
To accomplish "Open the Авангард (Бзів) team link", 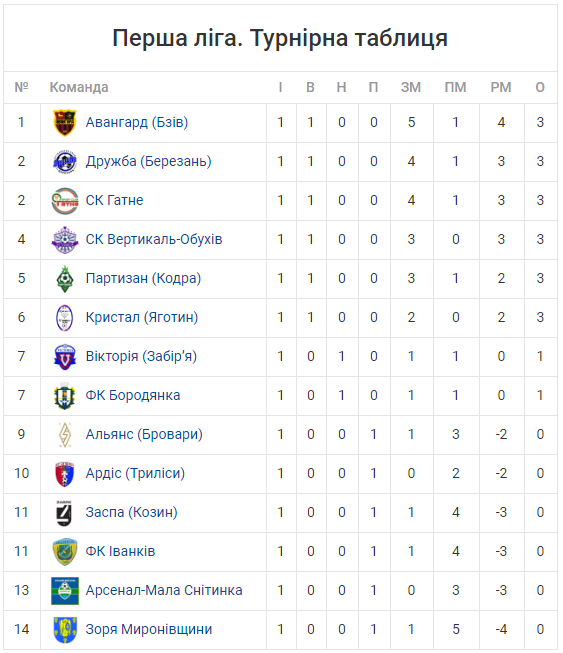I will point(137,122).
